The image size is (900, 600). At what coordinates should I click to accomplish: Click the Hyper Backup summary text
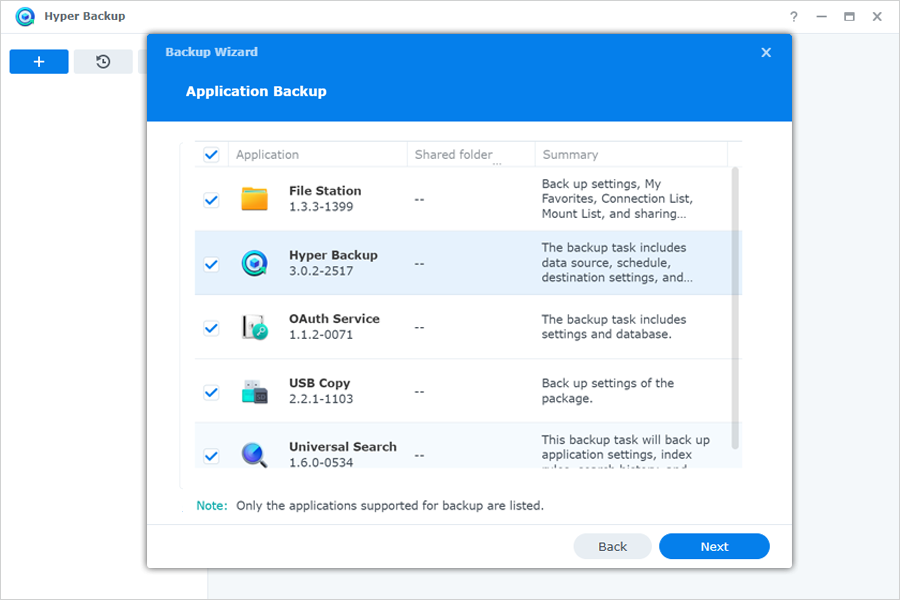(617, 262)
